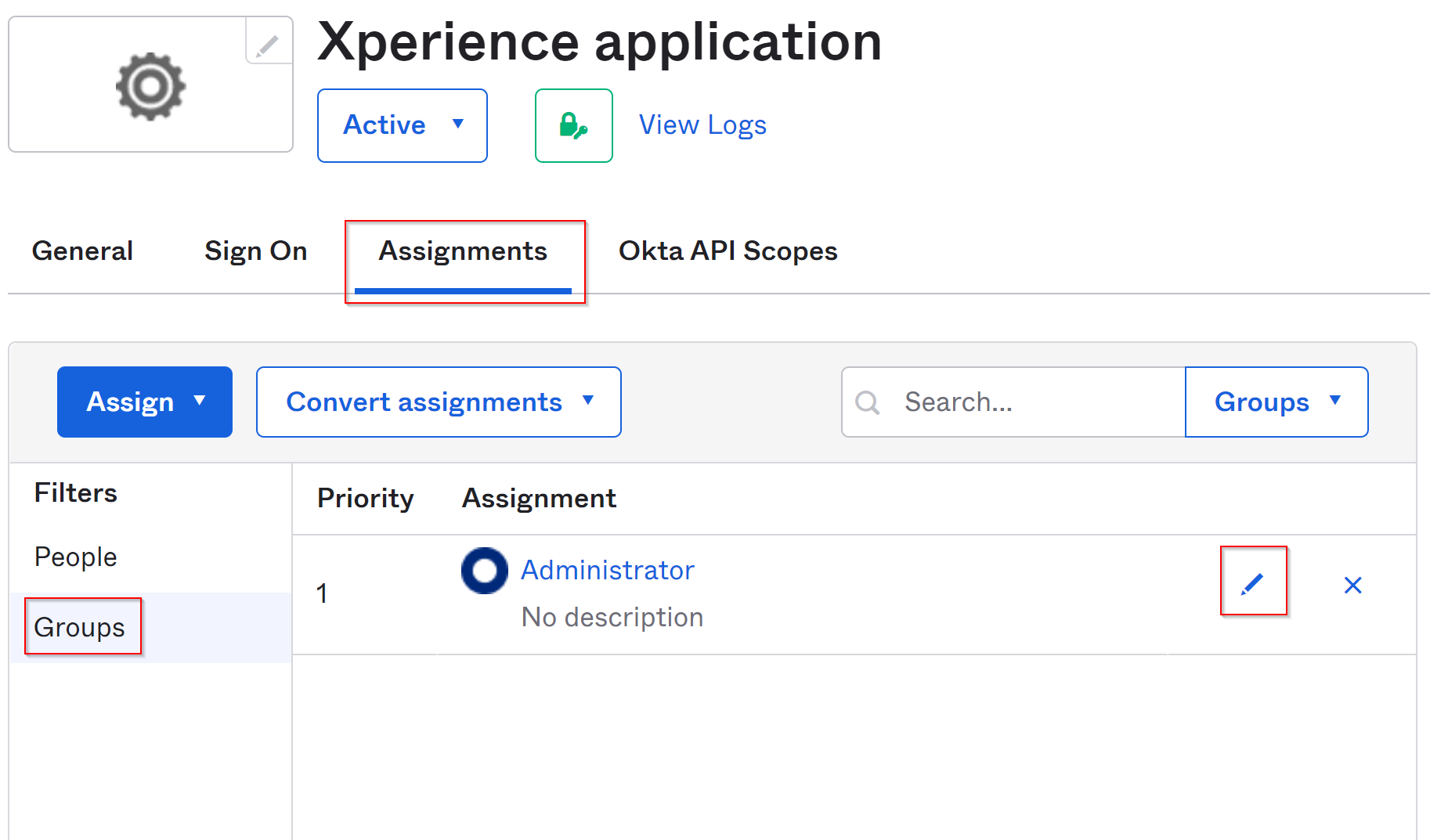The height and width of the screenshot is (840, 1430).
Task: Switch to the Sign On tab
Action: [x=255, y=251]
